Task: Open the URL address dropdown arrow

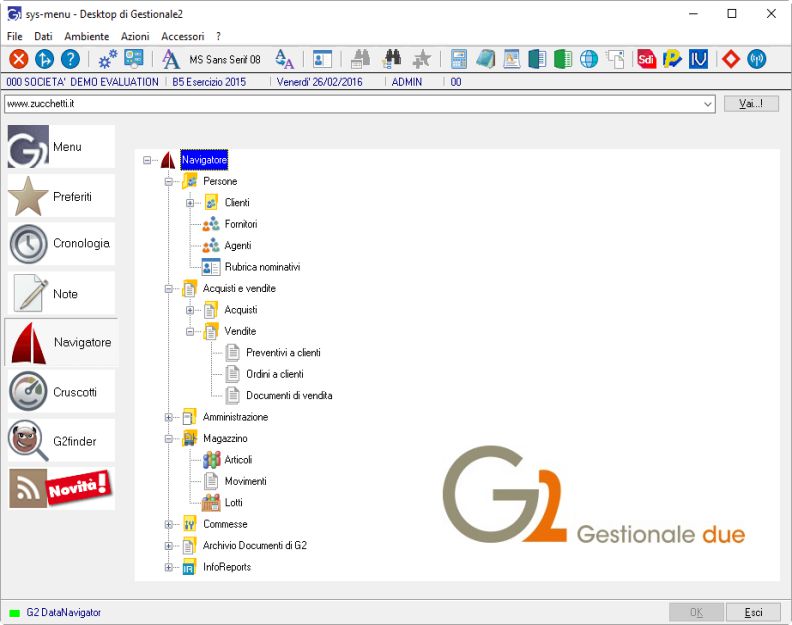Action: (x=708, y=104)
